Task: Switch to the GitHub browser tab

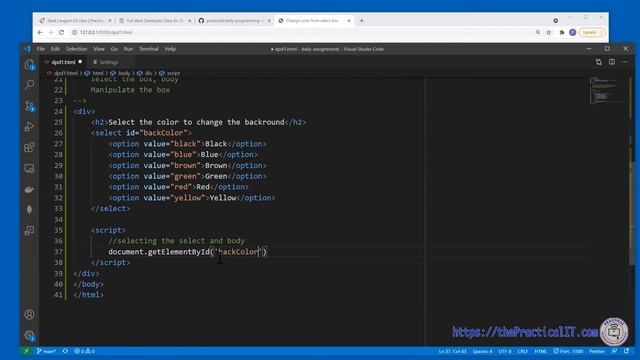Action: point(234,20)
